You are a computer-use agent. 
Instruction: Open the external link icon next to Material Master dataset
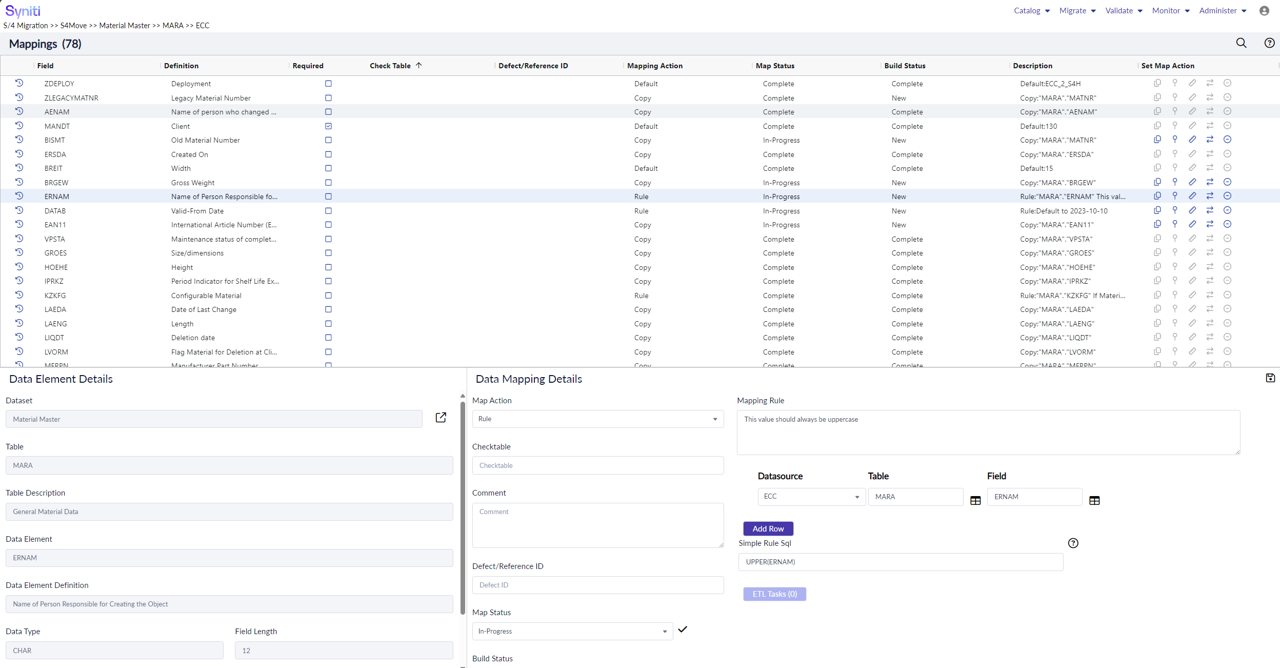(440, 418)
